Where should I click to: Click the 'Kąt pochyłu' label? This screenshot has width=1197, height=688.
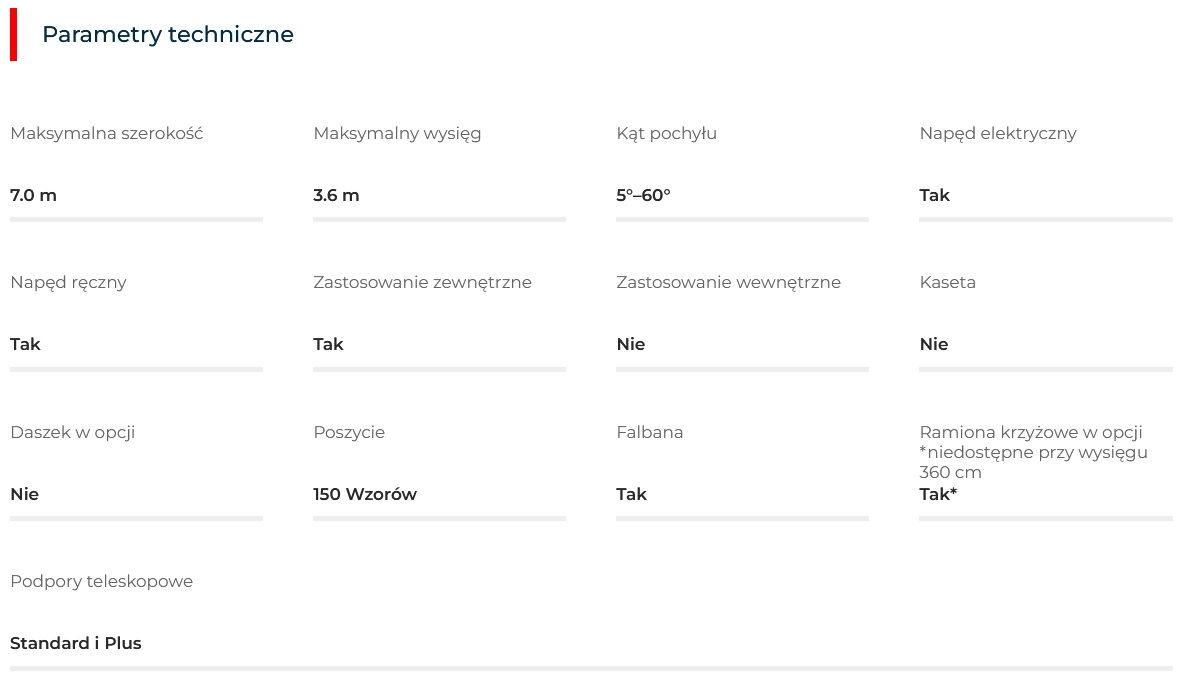point(666,134)
